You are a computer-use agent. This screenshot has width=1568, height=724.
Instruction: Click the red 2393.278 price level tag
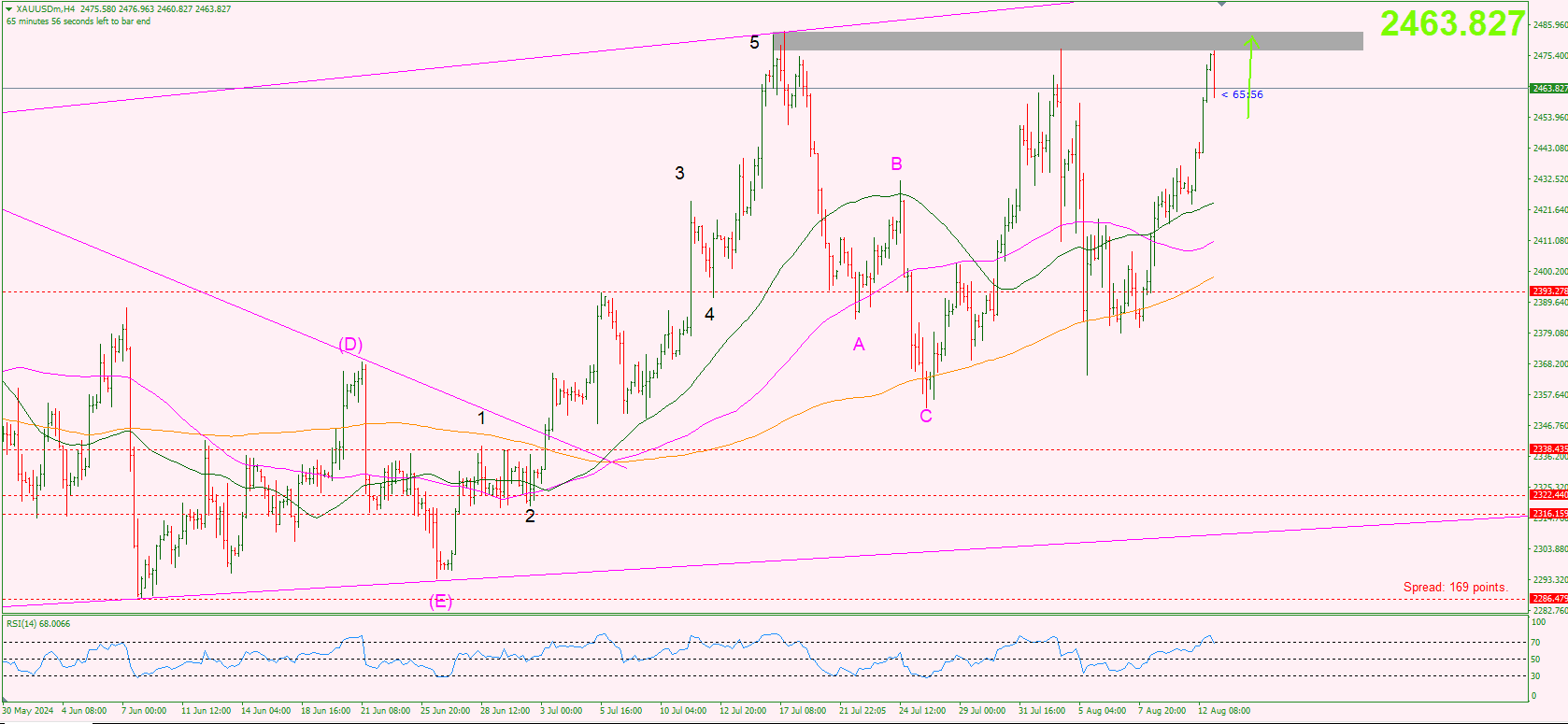pos(1548,291)
